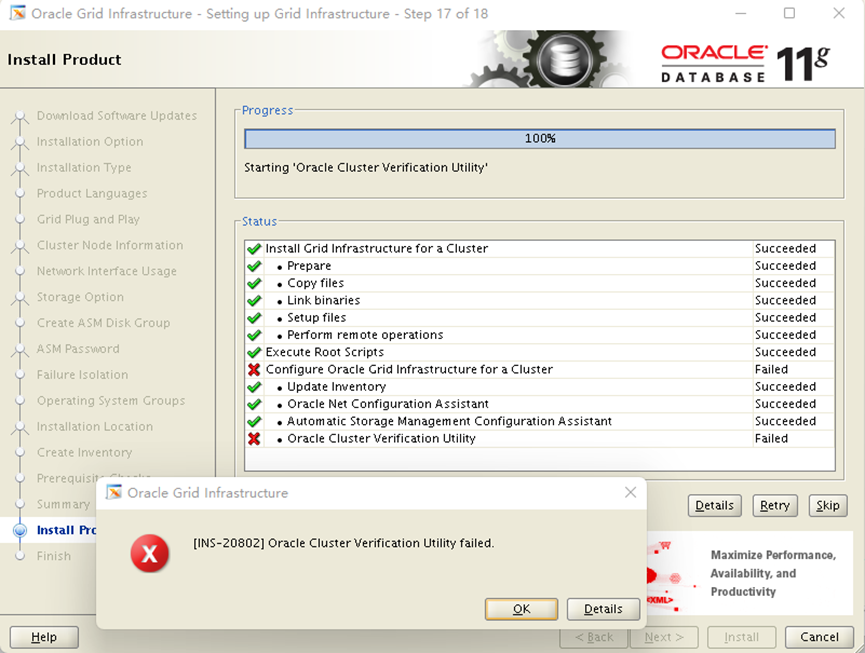Image resolution: width=865 pixels, height=653 pixels.
Task: Go to the Create ASM Disk Group step
Action: pos(103,323)
